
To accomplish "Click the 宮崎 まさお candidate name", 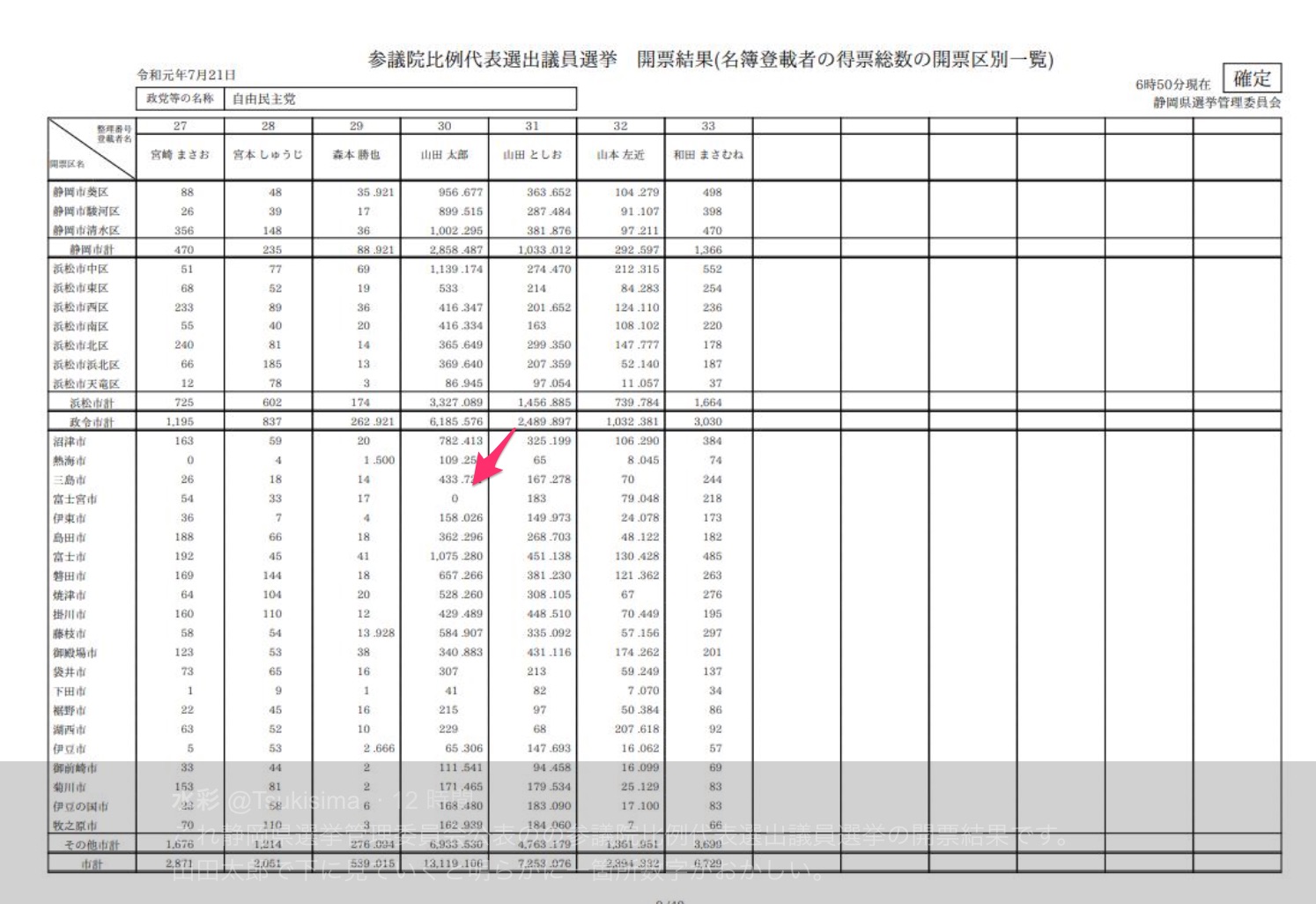I will coord(180,155).
